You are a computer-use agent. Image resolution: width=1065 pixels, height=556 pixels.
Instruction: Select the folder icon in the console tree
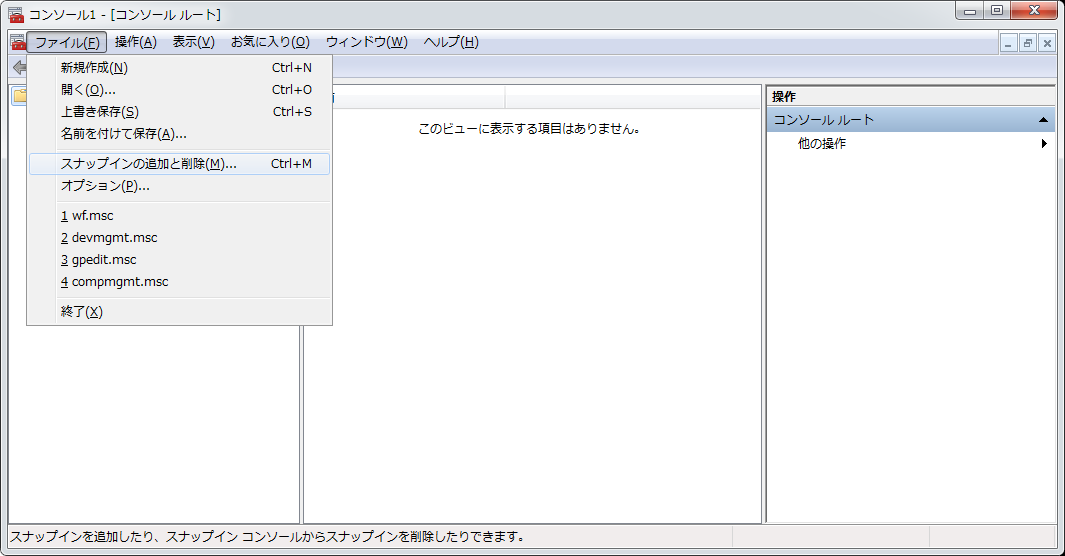(x=19, y=96)
